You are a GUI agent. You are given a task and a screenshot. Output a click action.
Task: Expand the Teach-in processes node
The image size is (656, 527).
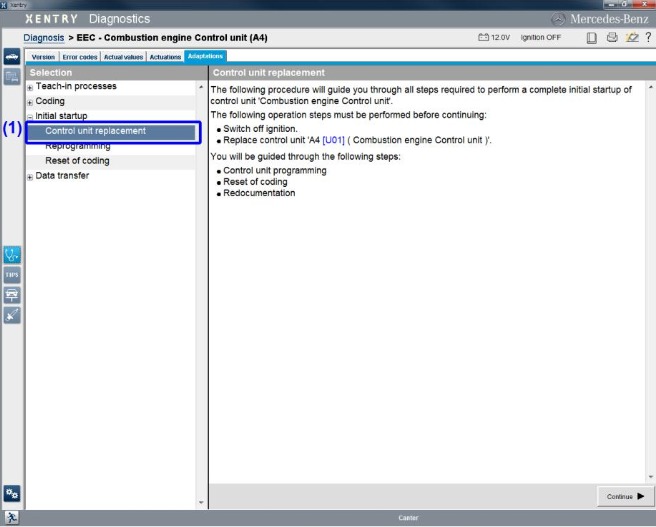click(x=30, y=87)
